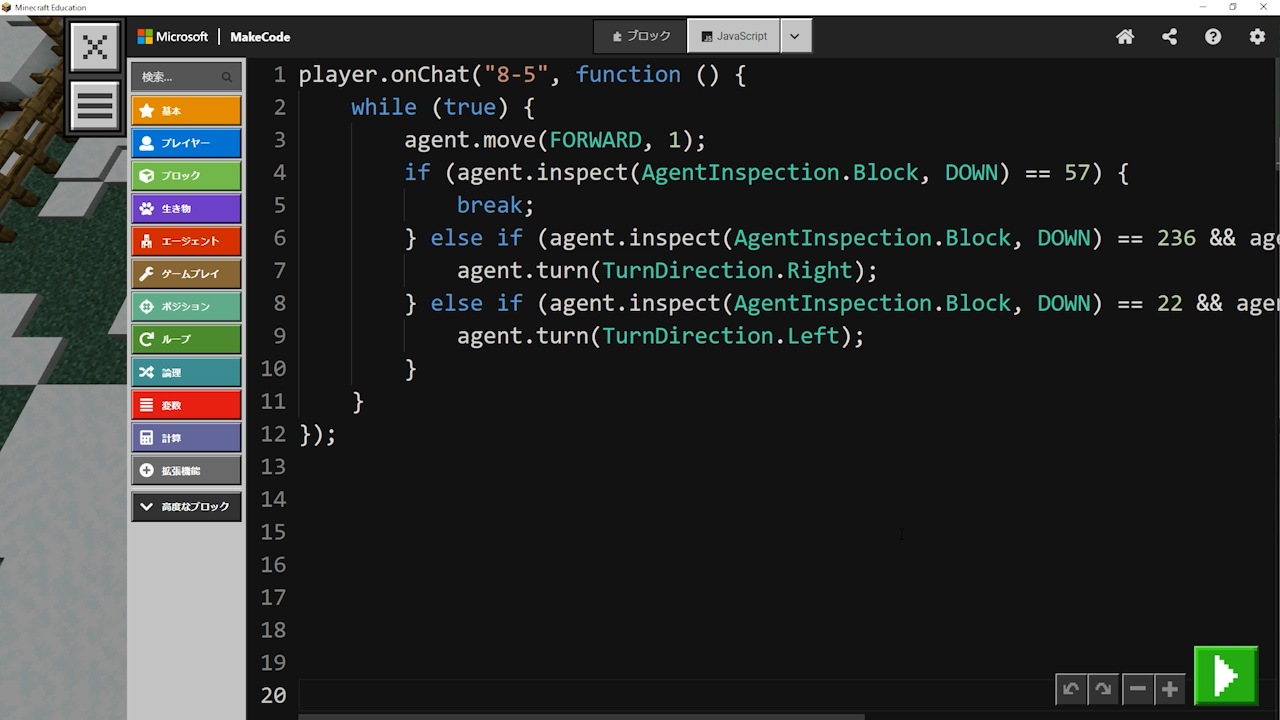This screenshot has height=720, width=1280.
Task: Close the code editor with X button
Action: click(x=95, y=47)
